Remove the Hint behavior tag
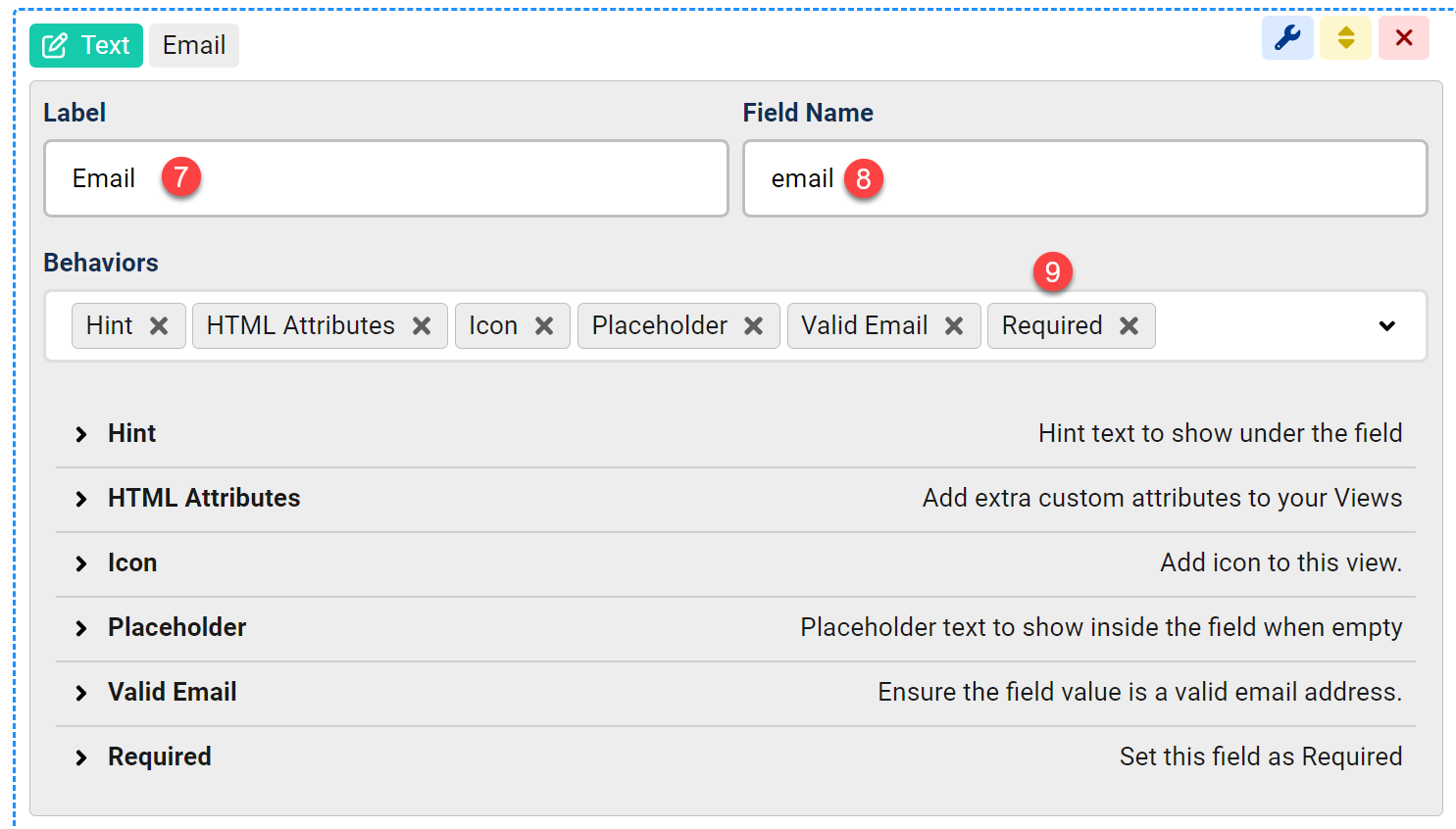Screen dimensions: 1456x829 (x=159, y=326)
